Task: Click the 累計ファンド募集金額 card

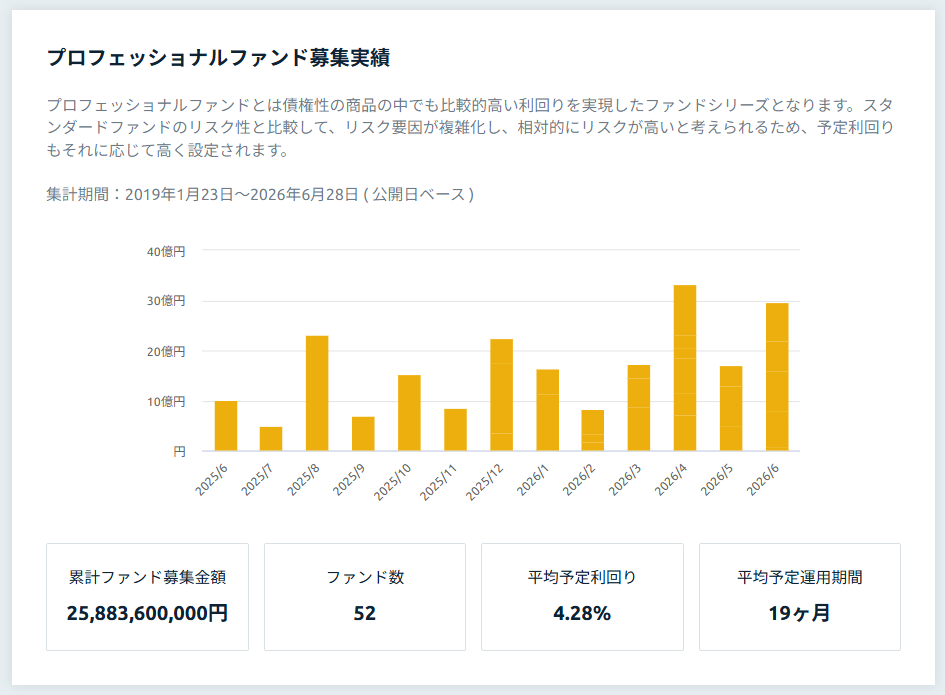Action: [x=148, y=597]
